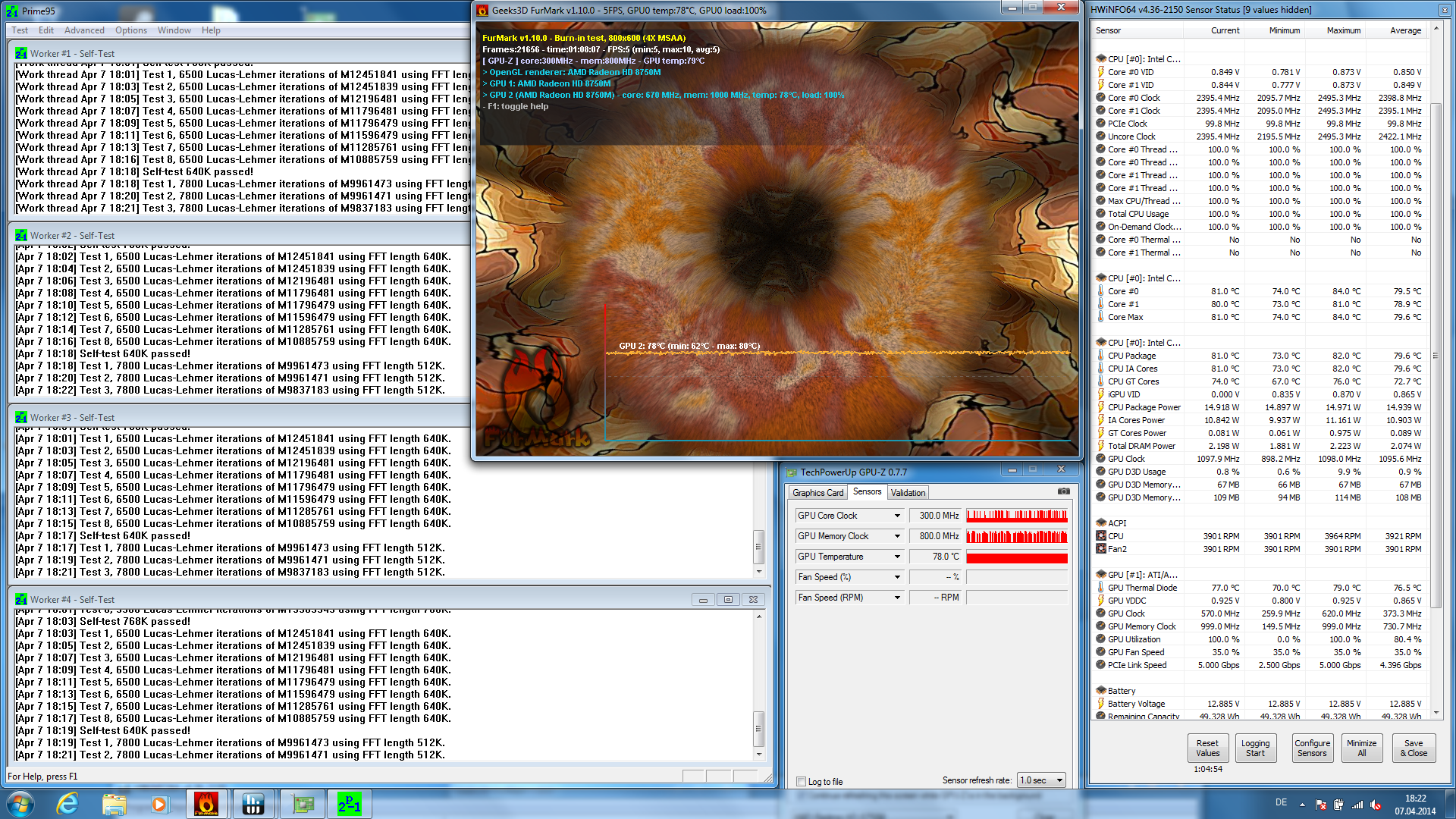Open HWiNFO64 taskbar icon

[x=253, y=804]
